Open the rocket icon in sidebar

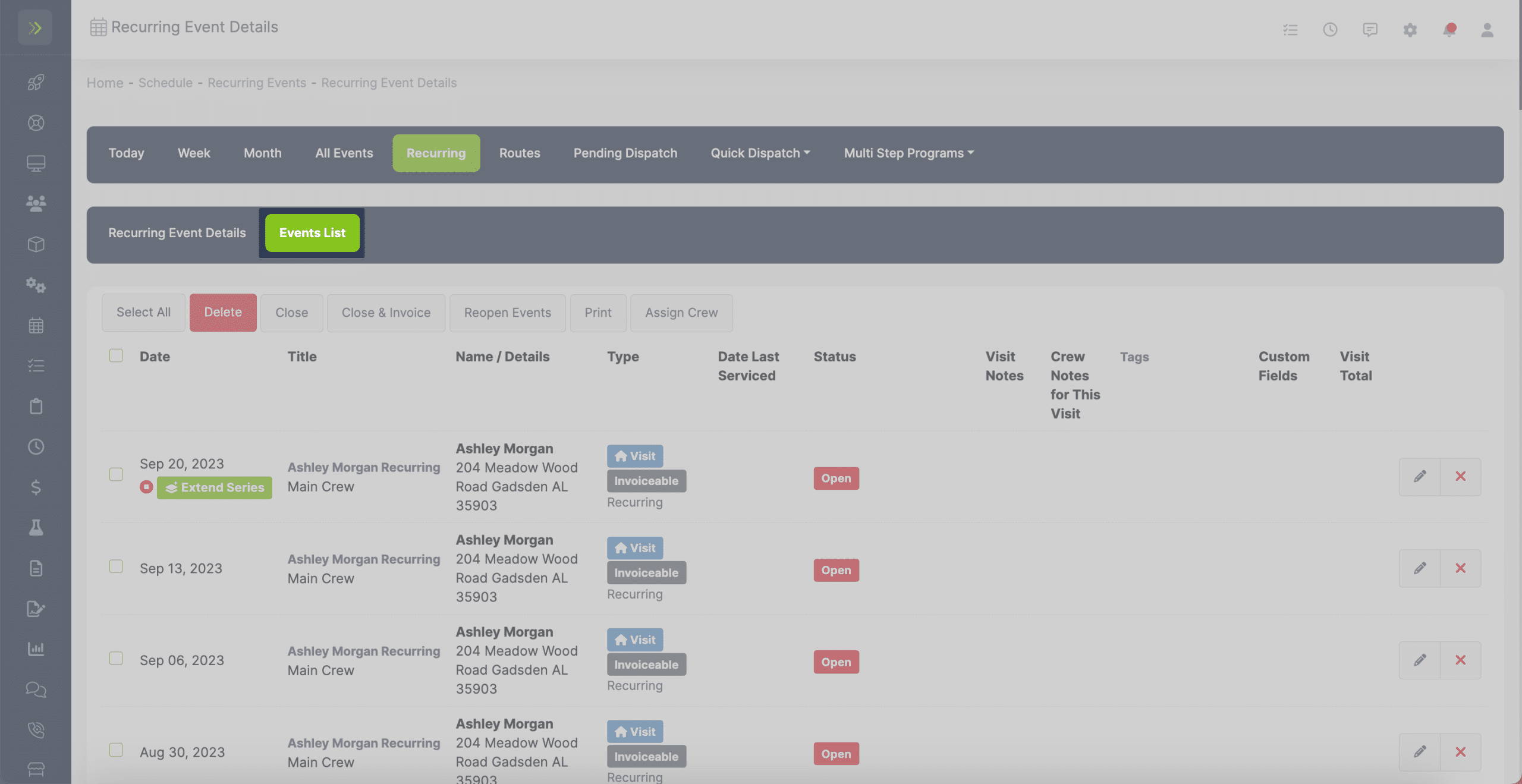point(36,82)
